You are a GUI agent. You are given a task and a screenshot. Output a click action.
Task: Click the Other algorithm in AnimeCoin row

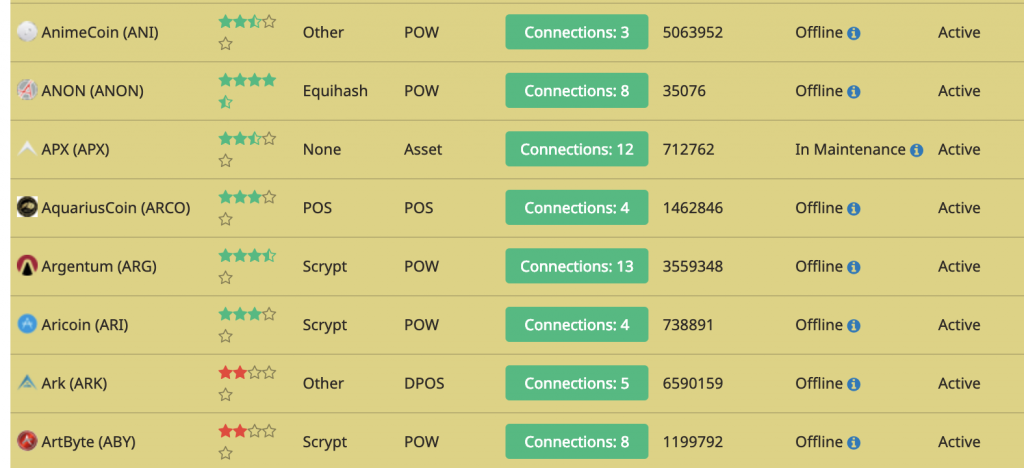323,32
